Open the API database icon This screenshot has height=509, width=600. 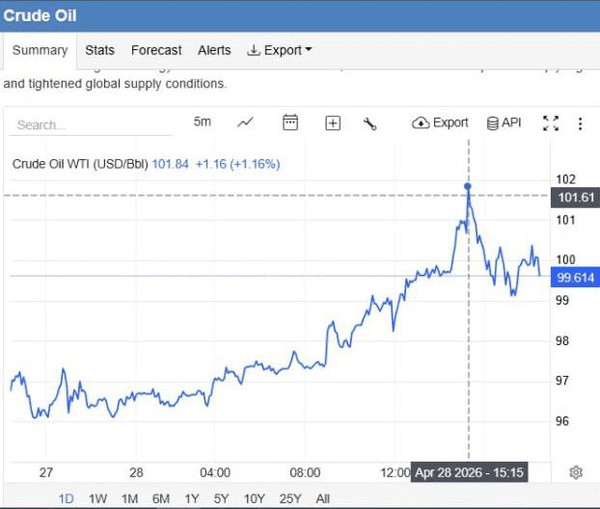tap(504, 123)
